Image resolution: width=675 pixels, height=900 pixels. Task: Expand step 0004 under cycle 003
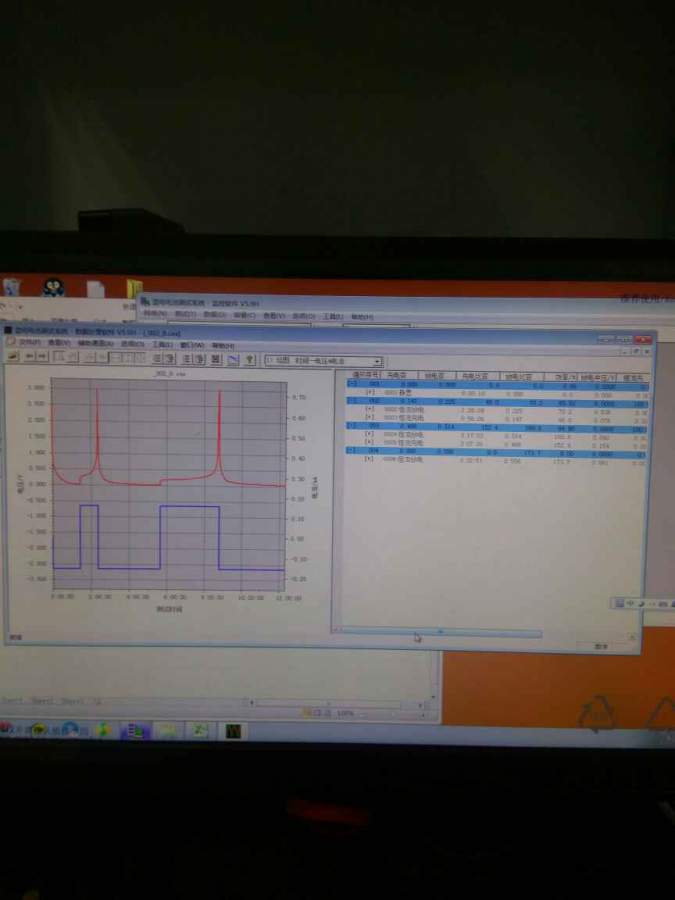point(370,435)
